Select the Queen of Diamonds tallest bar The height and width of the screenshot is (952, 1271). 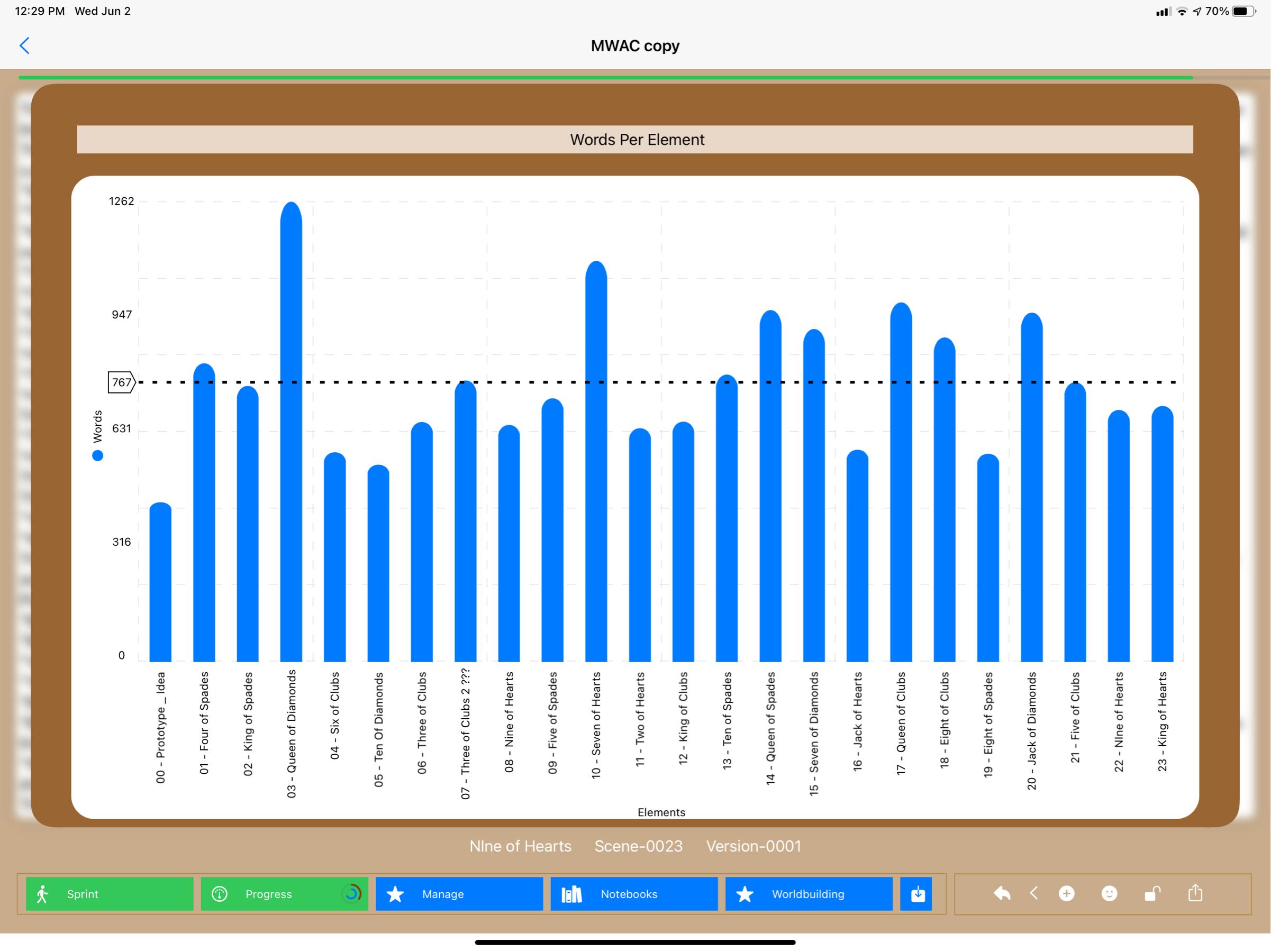pos(290,431)
